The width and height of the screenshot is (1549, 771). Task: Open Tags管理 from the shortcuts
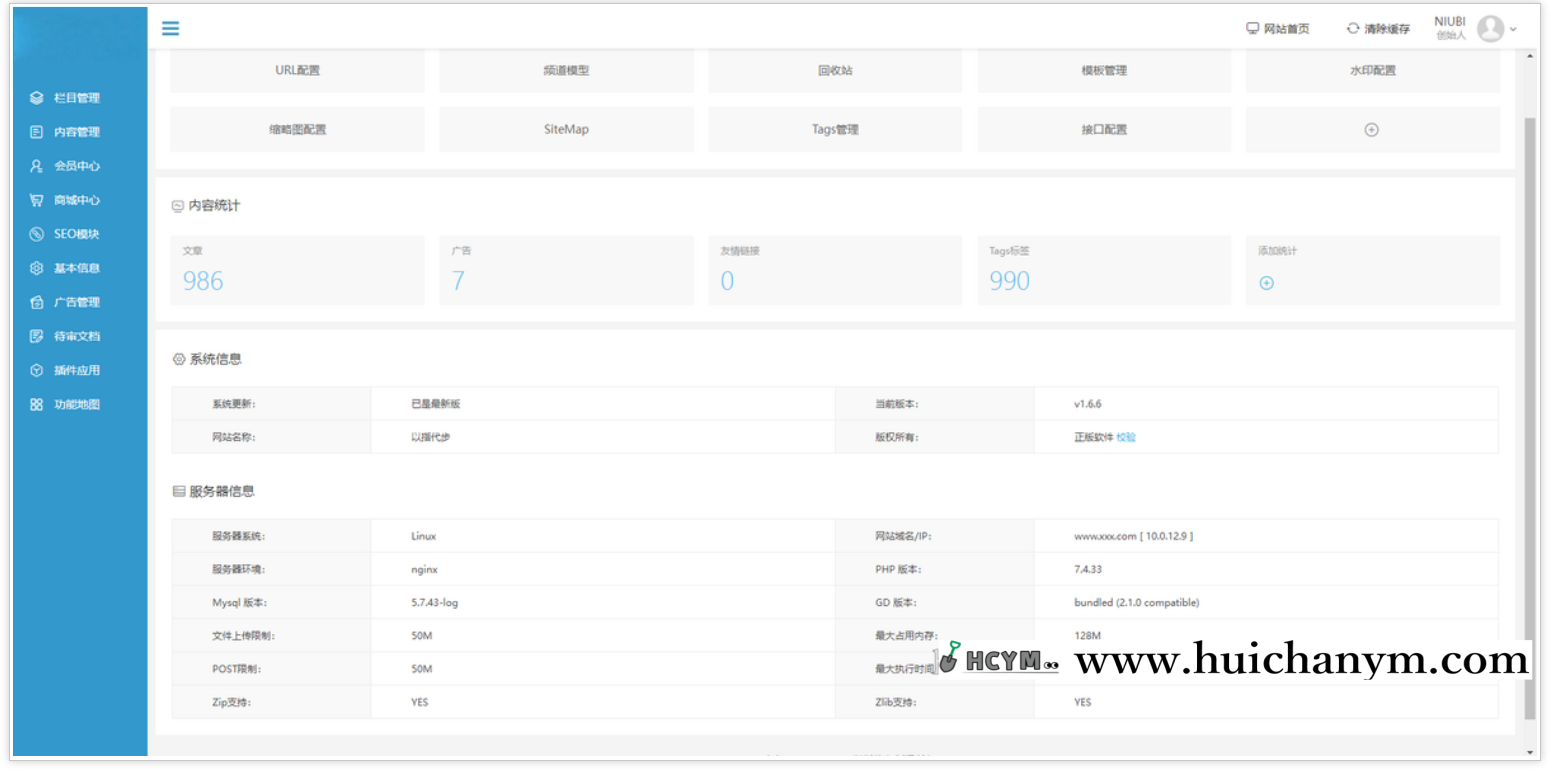[834, 129]
